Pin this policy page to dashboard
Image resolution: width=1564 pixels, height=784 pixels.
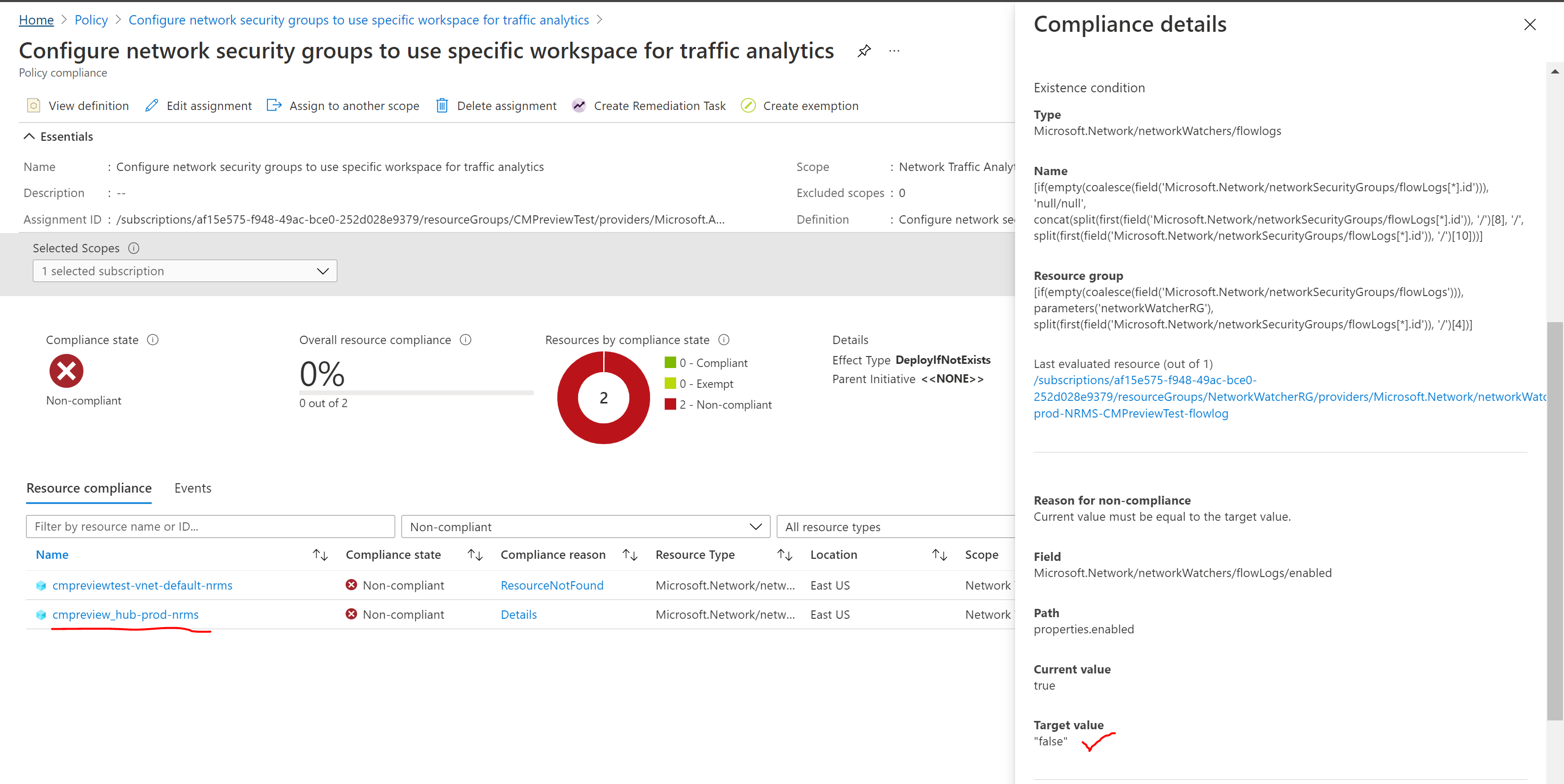tap(864, 51)
